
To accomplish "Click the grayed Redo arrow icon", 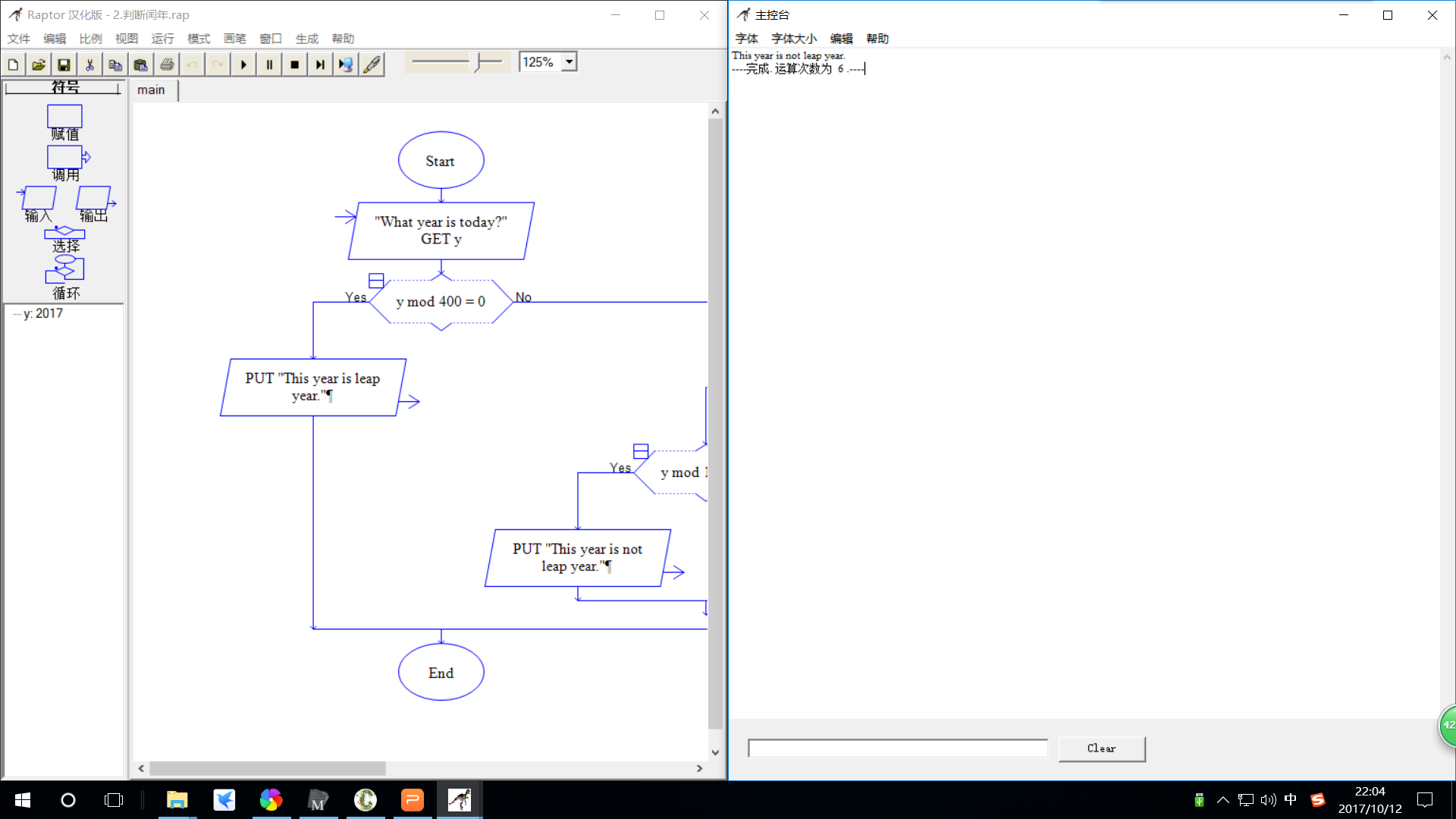I will [218, 64].
